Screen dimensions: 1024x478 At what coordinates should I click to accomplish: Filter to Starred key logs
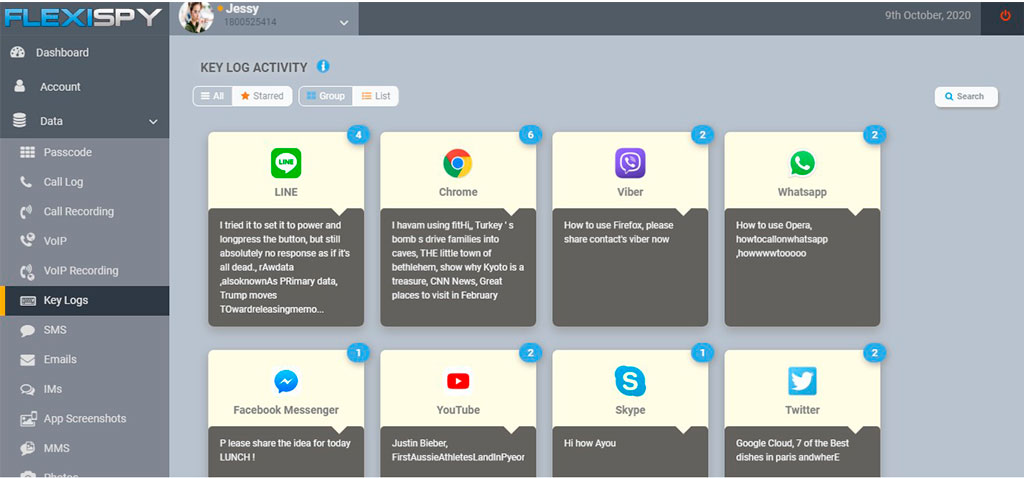tap(262, 96)
